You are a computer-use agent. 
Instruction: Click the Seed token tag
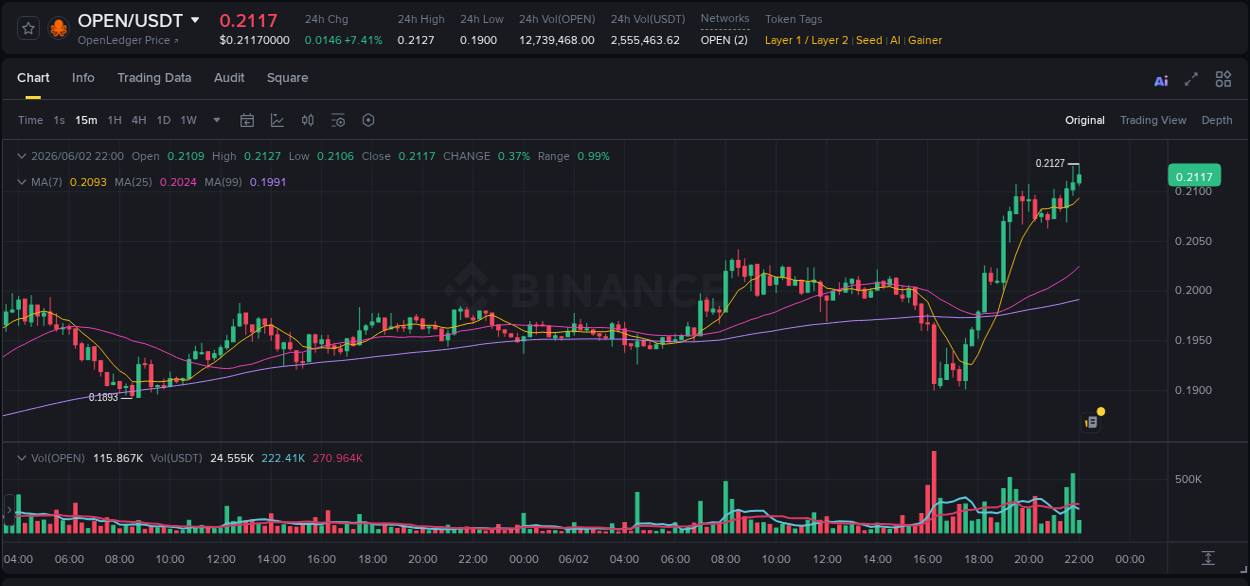click(869, 40)
